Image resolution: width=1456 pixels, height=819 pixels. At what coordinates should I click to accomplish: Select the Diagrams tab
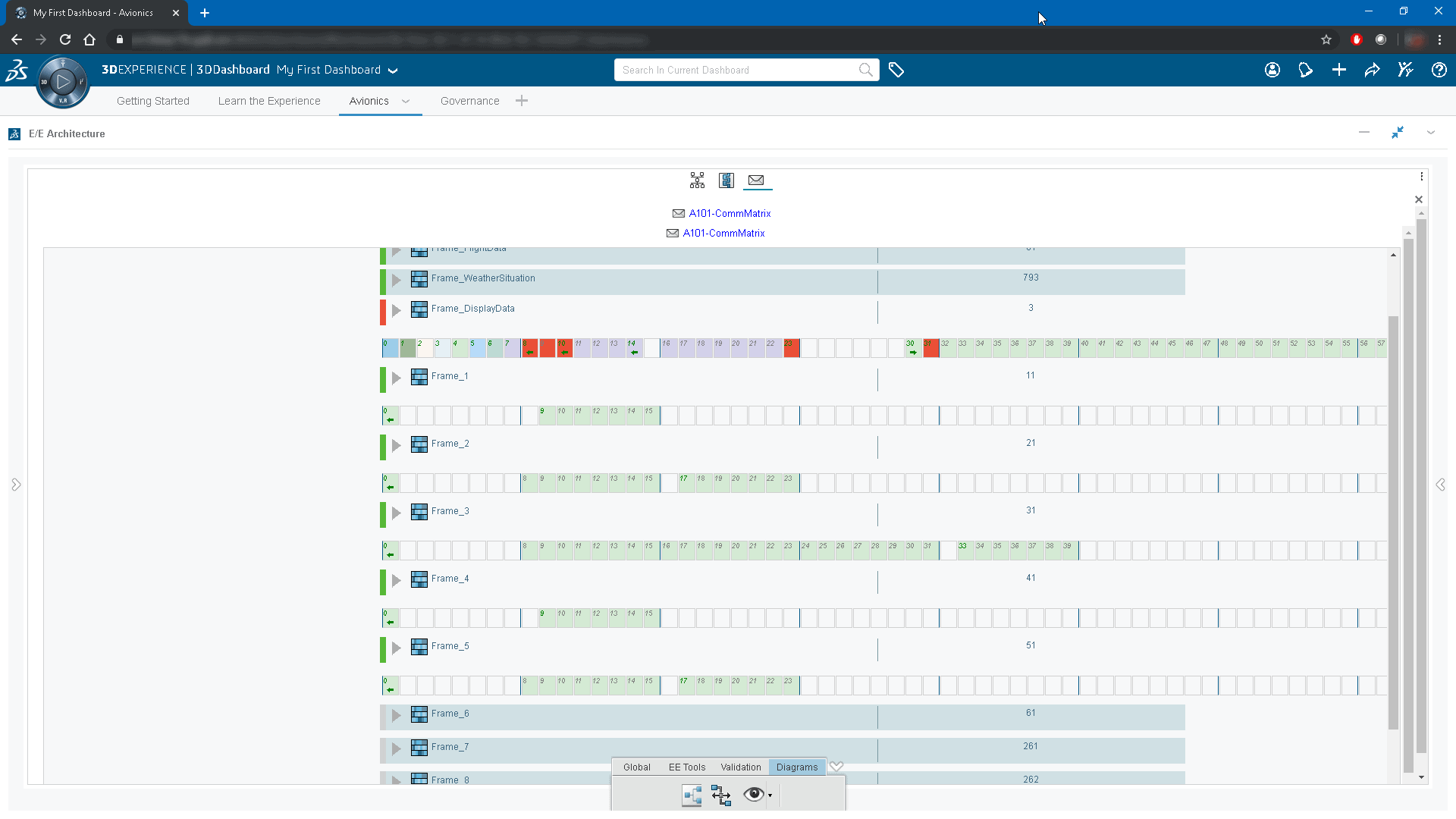(797, 767)
